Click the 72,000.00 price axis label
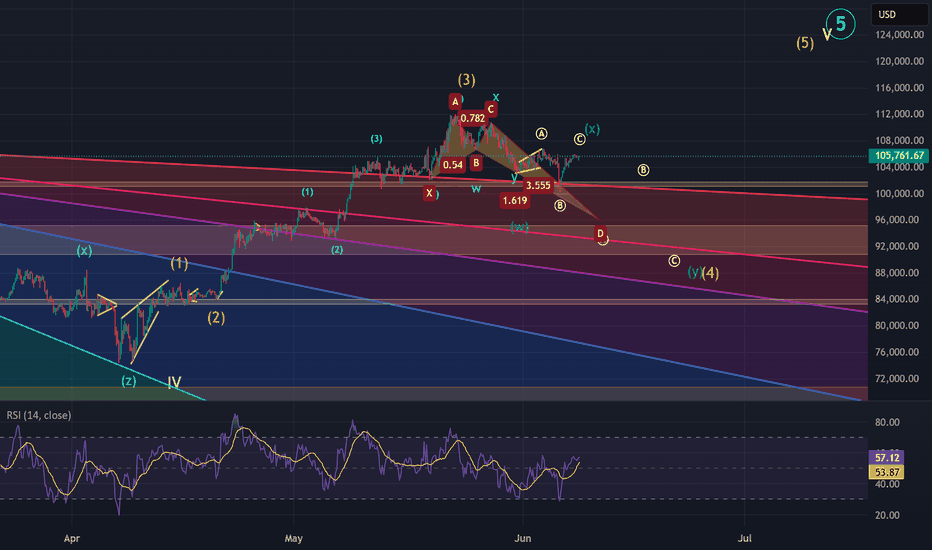The height and width of the screenshot is (550, 932). coord(899,379)
